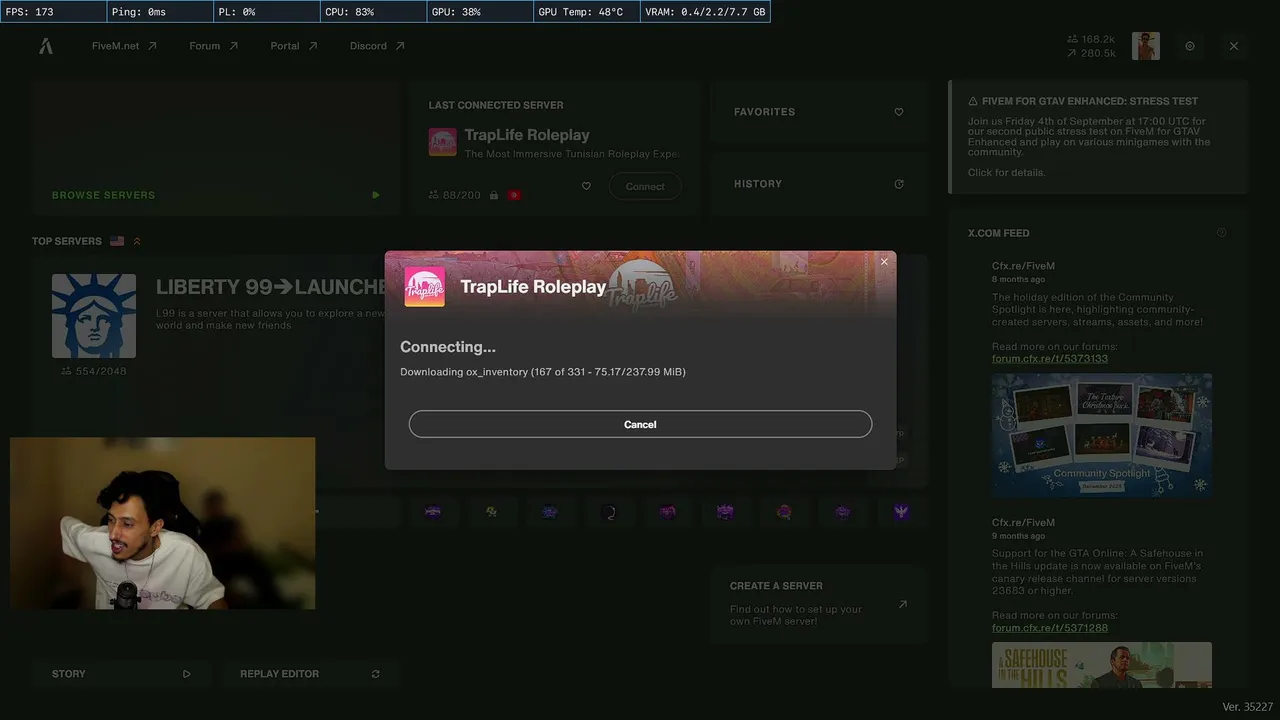
Task: Open the forum.cfx.re/t/5371288 link
Action: (1050, 628)
